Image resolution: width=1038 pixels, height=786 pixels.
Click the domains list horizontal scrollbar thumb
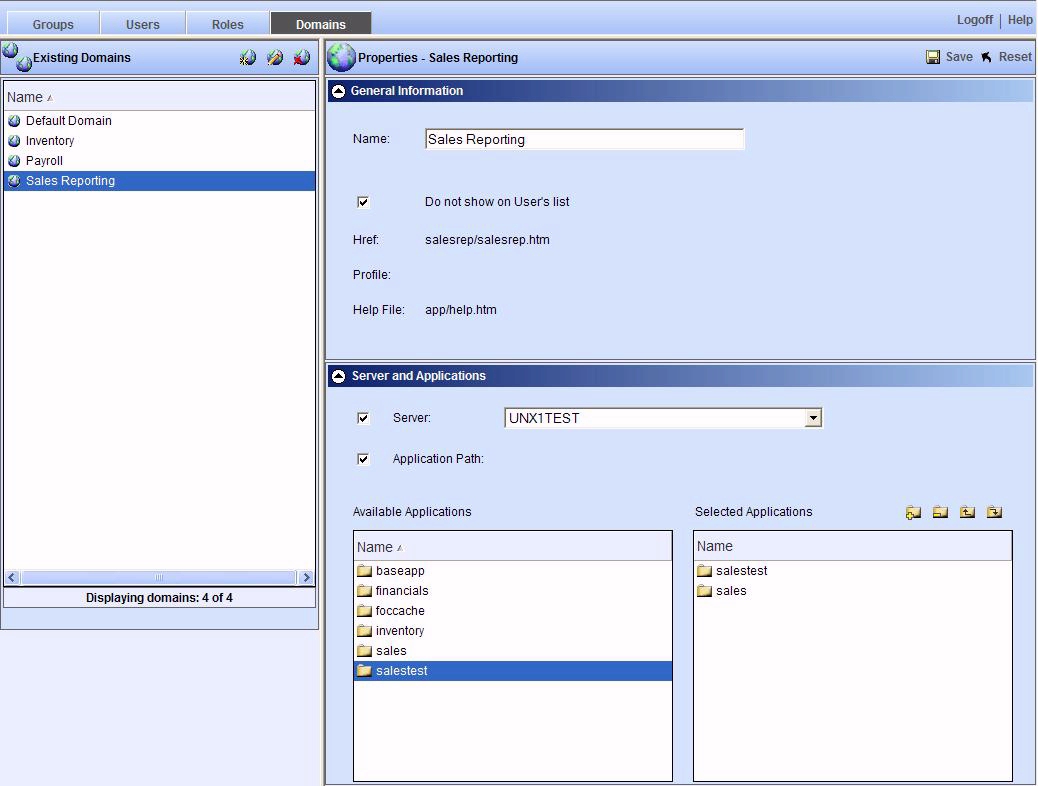coord(159,577)
